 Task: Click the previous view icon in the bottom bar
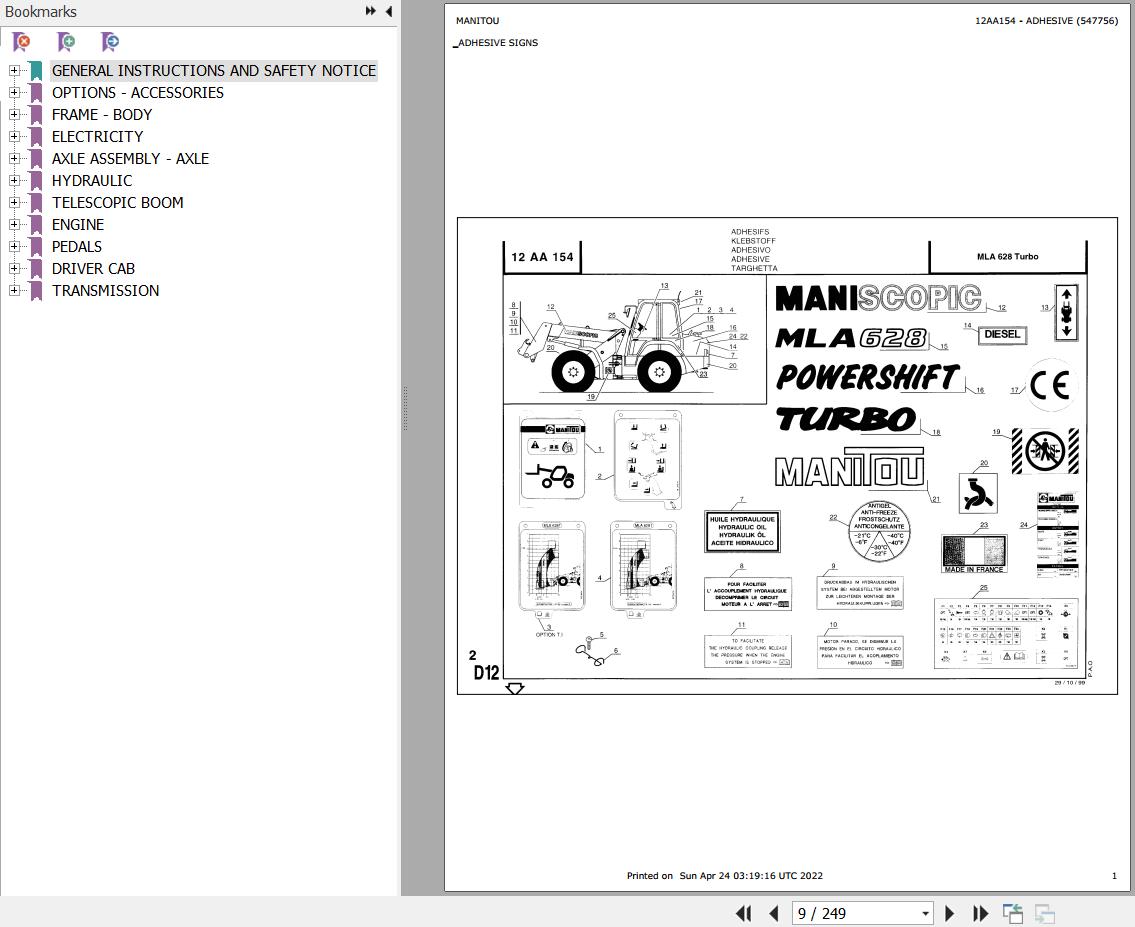click(1013, 913)
